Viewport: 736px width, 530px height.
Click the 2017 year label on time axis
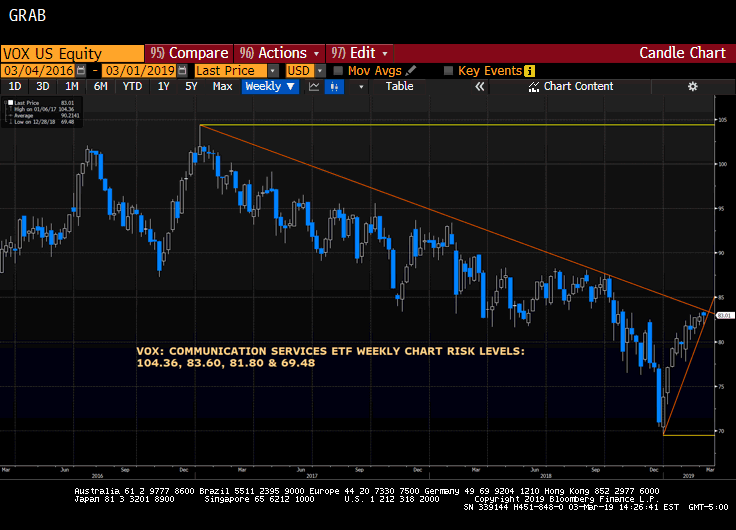(312, 476)
